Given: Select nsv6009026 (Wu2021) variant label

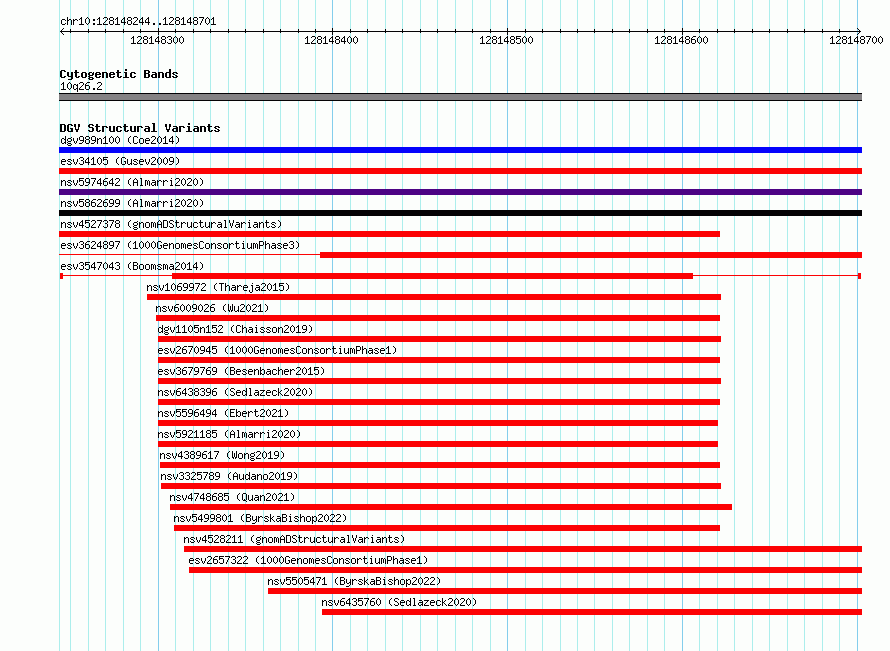Looking at the screenshot, I should [x=212, y=308].
